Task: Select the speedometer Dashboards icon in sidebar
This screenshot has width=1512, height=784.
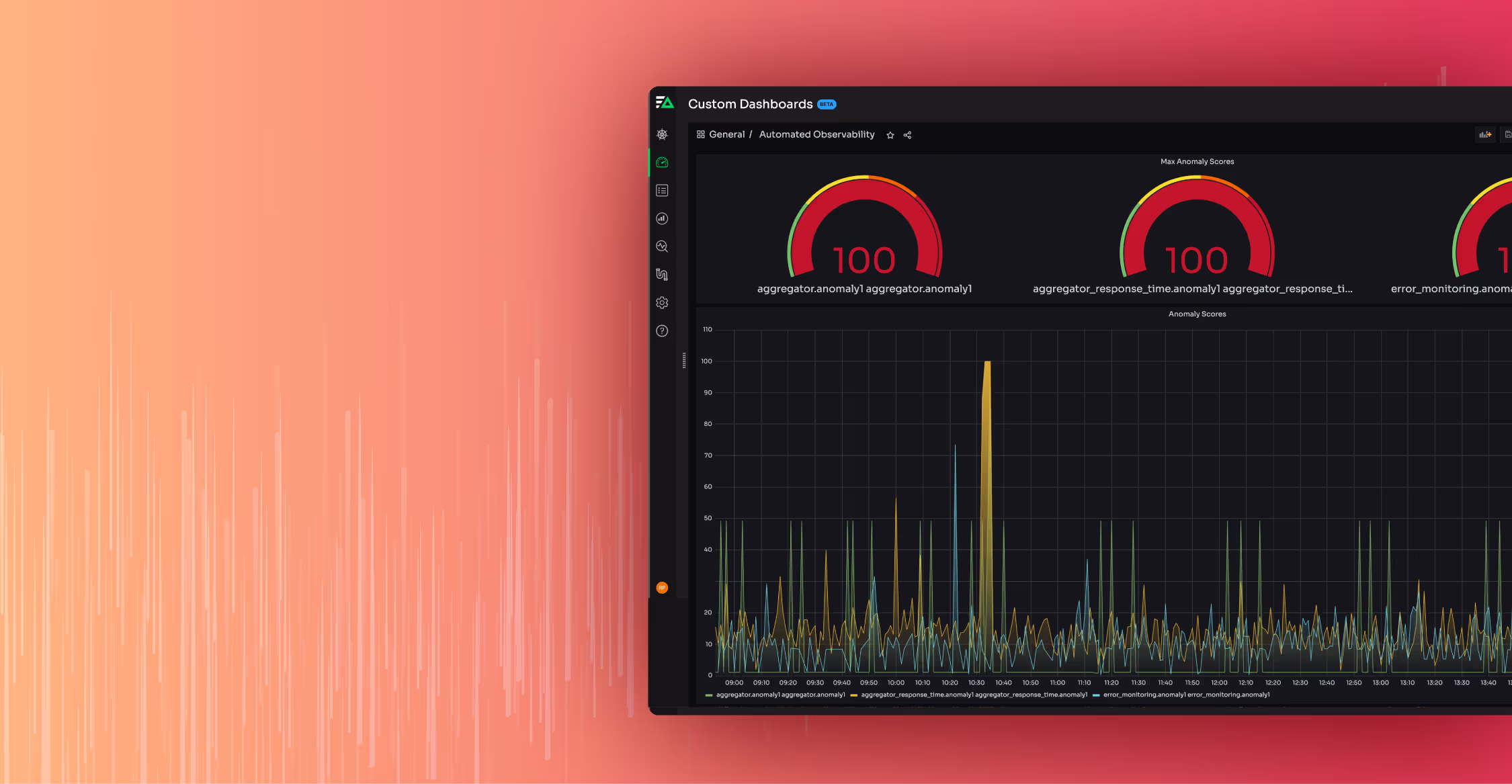Action: click(662, 162)
